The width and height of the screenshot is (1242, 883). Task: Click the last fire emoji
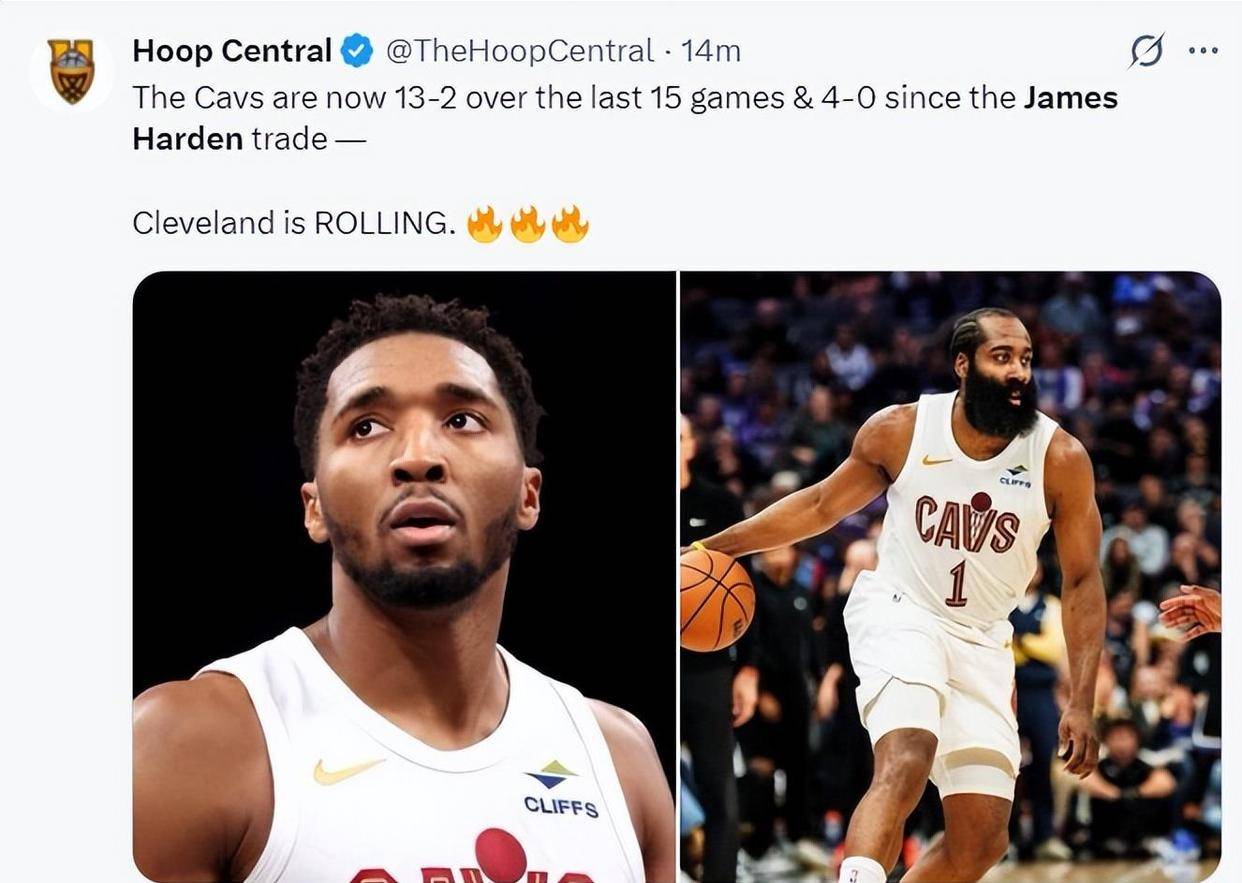[570, 224]
